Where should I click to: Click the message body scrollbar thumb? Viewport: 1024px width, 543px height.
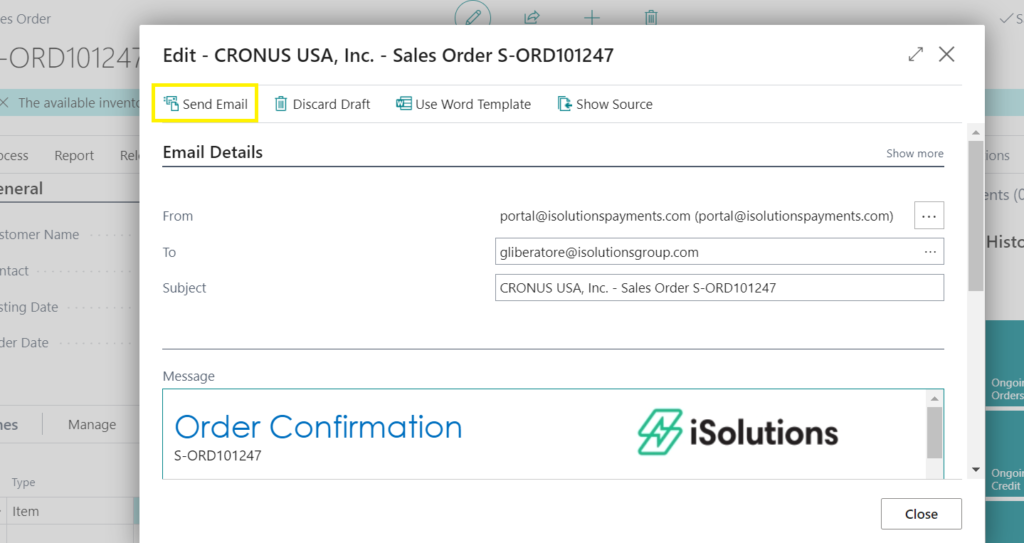click(935, 432)
